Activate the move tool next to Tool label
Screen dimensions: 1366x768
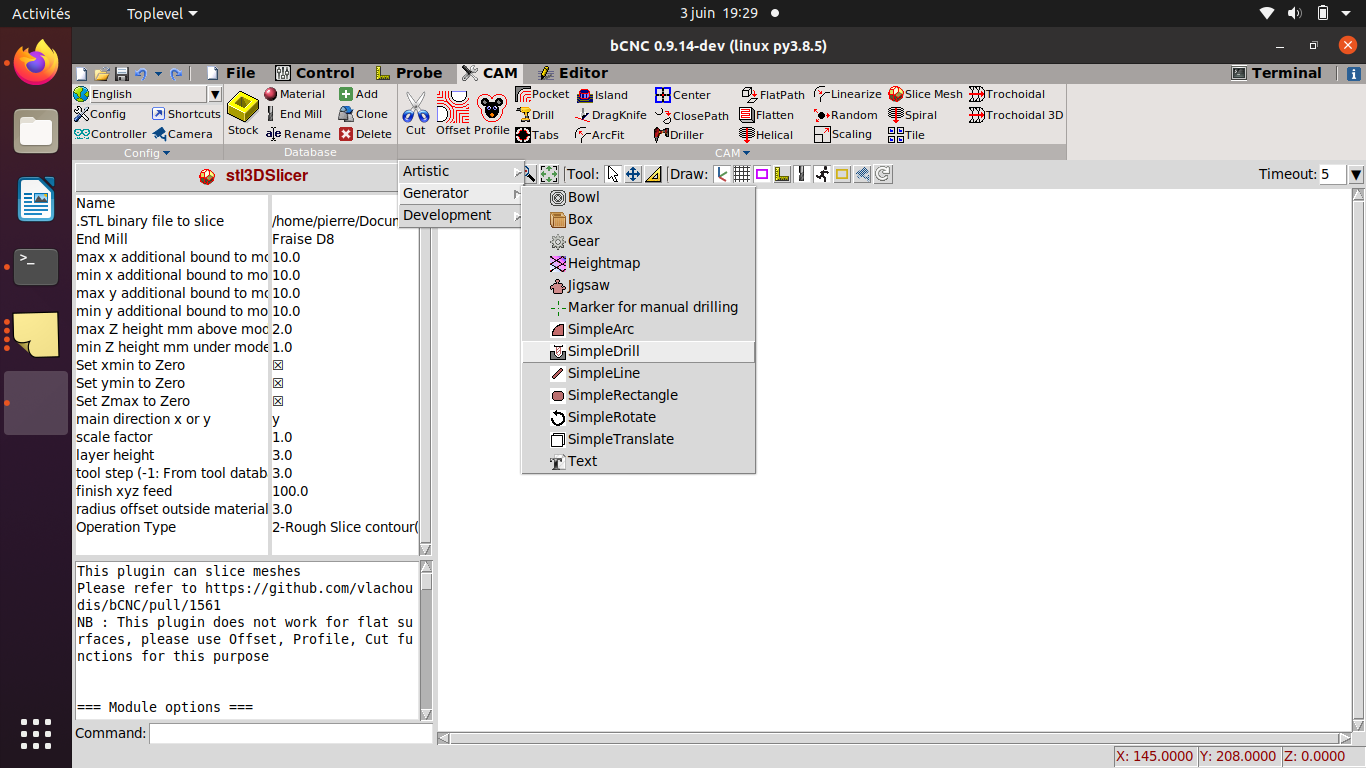pos(634,174)
